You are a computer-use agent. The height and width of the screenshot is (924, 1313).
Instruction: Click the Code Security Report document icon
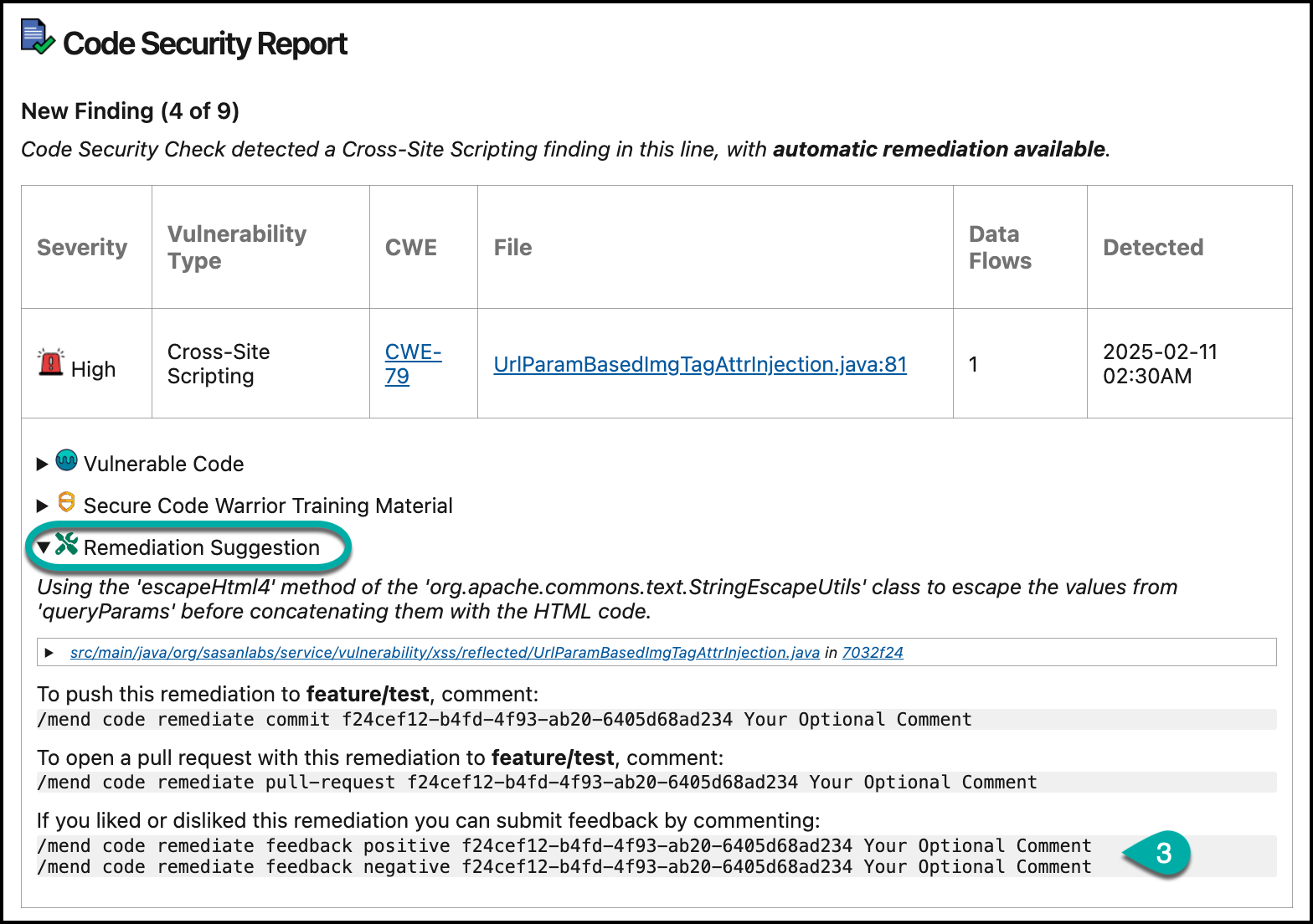[37, 39]
